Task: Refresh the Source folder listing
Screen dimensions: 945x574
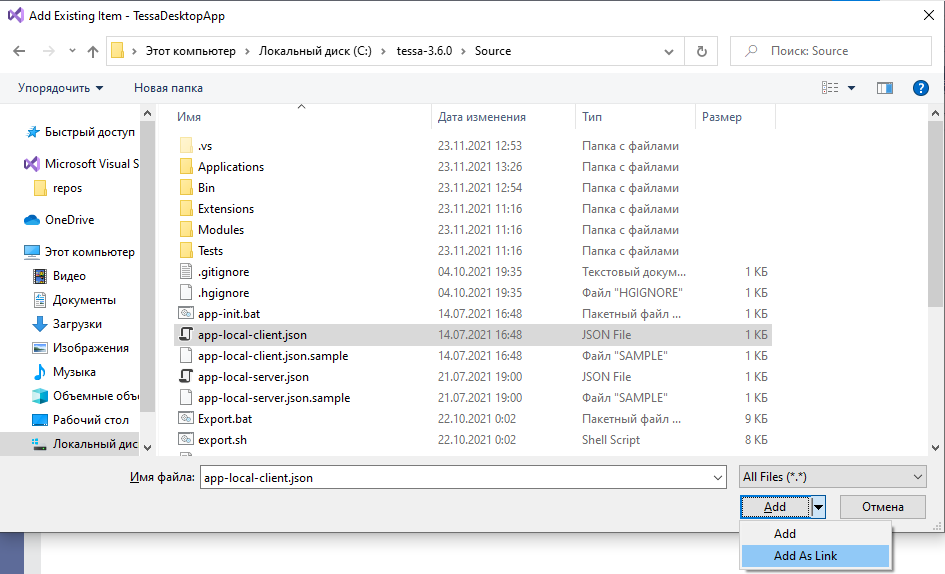Action: [701, 51]
